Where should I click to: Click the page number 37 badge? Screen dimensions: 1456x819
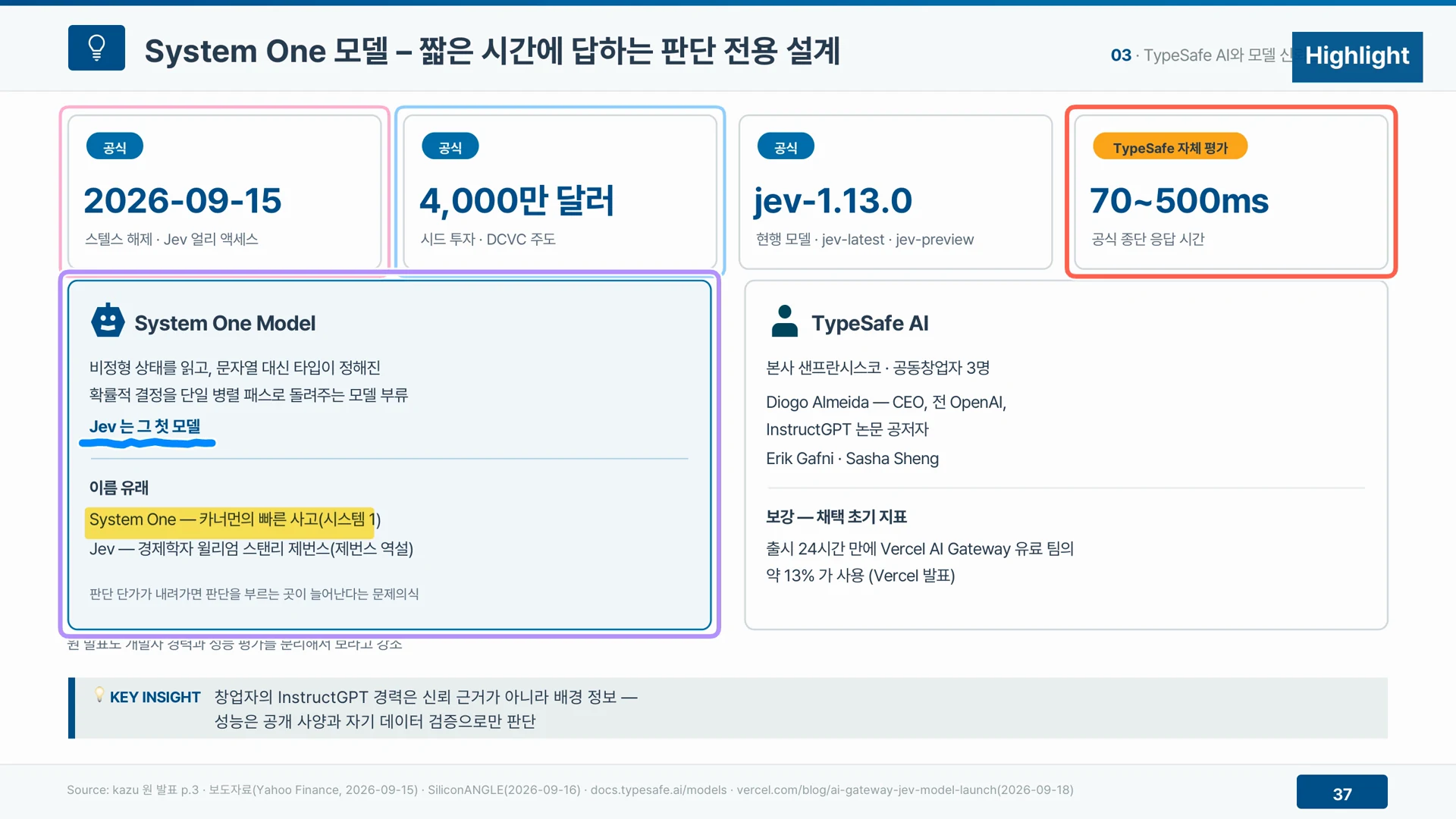point(1341,793)
